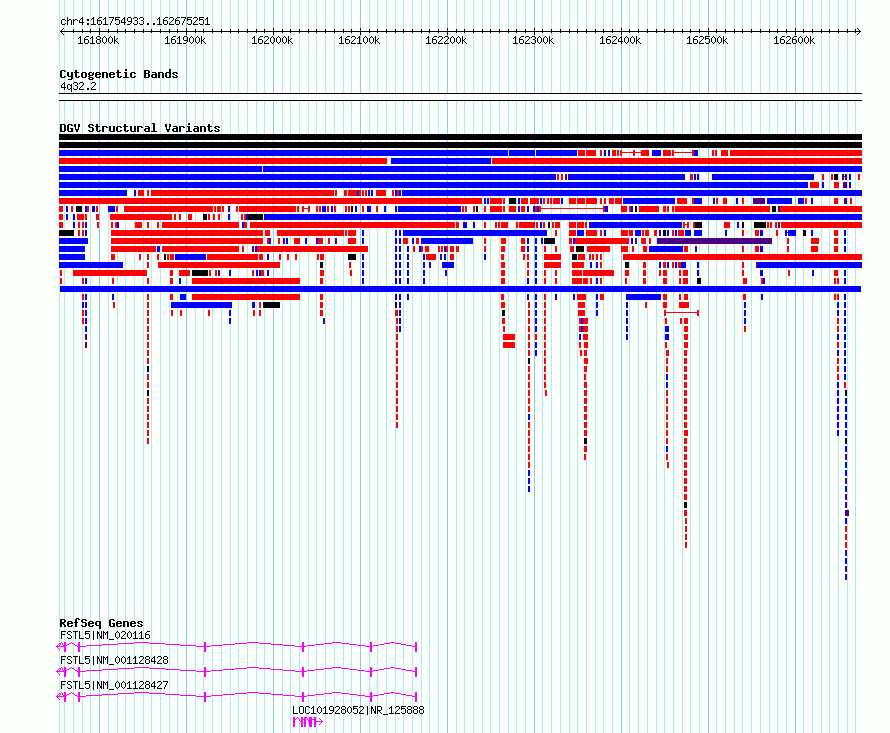Click the 162400k ruler label
Viewport: 890px width, 733px height.
(620, 41)
